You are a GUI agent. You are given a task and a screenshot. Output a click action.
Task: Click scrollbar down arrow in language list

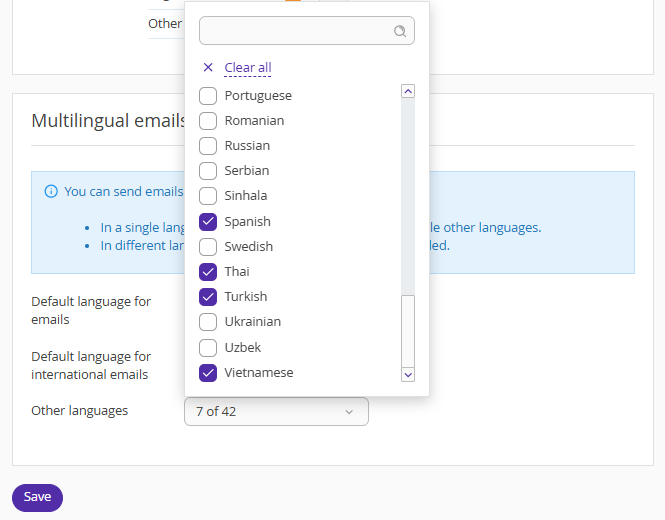point(408,374)
